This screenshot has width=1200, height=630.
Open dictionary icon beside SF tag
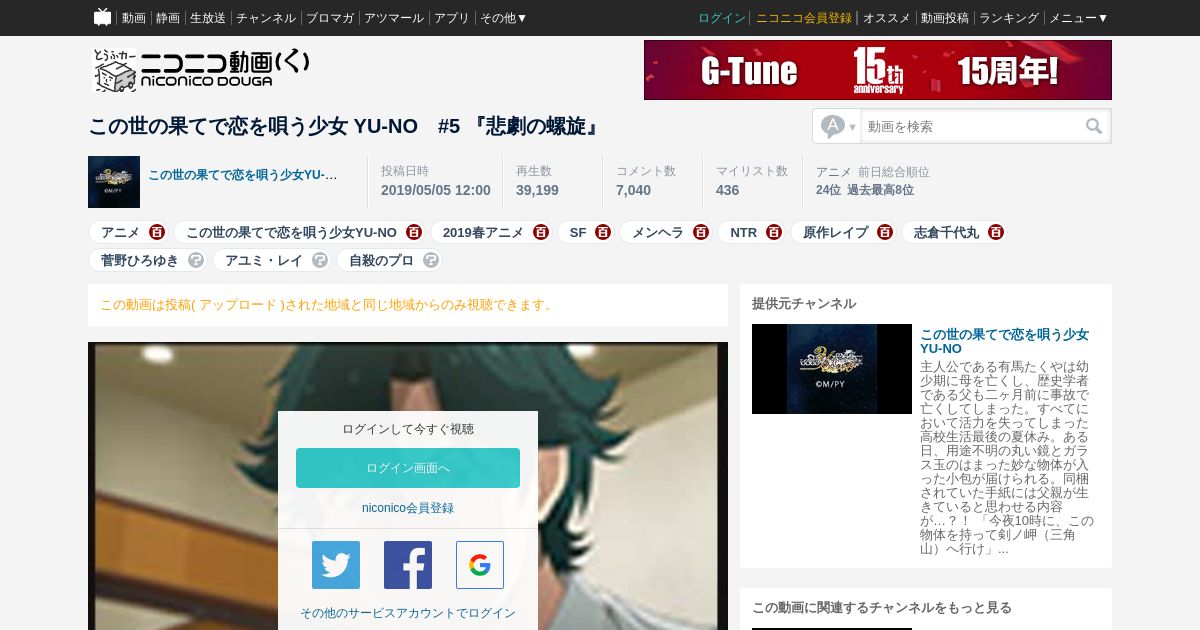click(603, 232)
